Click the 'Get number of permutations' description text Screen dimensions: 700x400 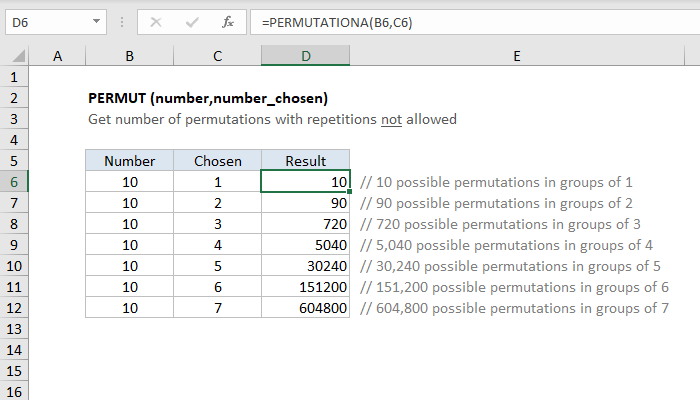[x=272, y=119]
